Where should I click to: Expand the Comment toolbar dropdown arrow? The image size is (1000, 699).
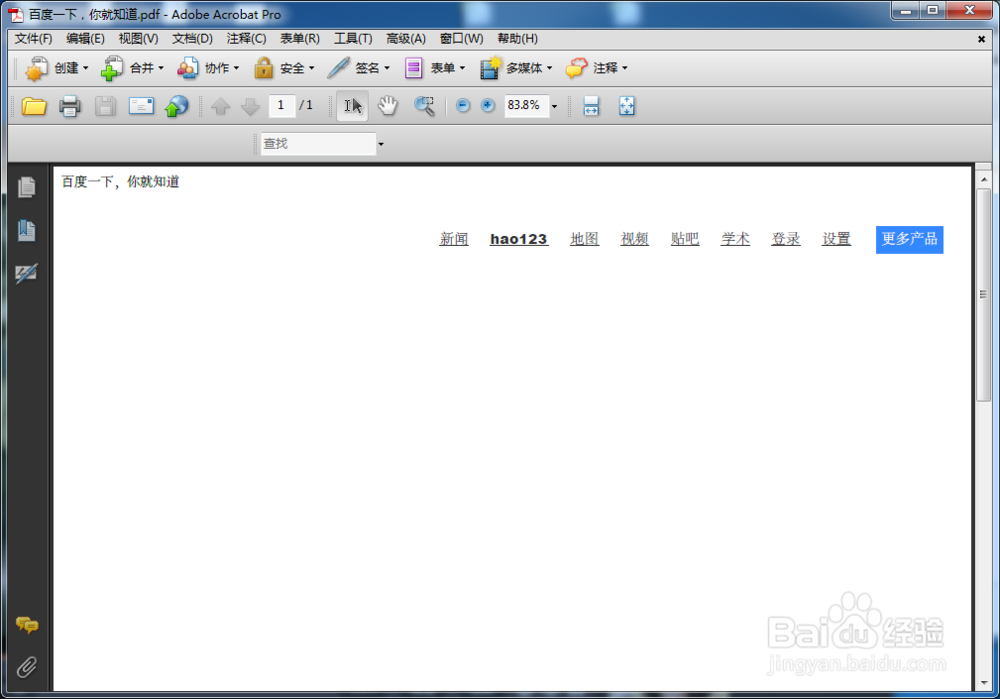pos(624,68)
